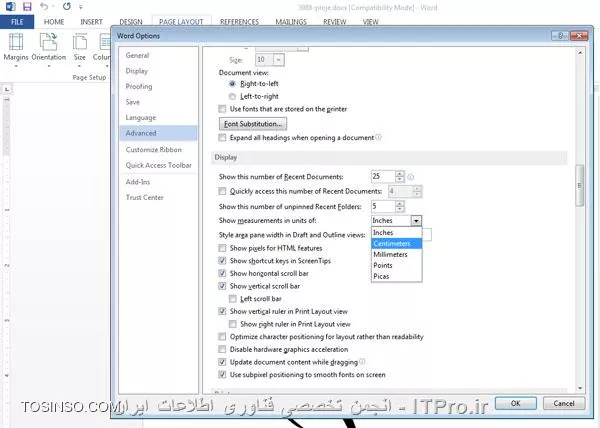Toggle Update document content while dragging
Image resolution: width=600 pixels, height=428 pixels.
click(222, 362)
